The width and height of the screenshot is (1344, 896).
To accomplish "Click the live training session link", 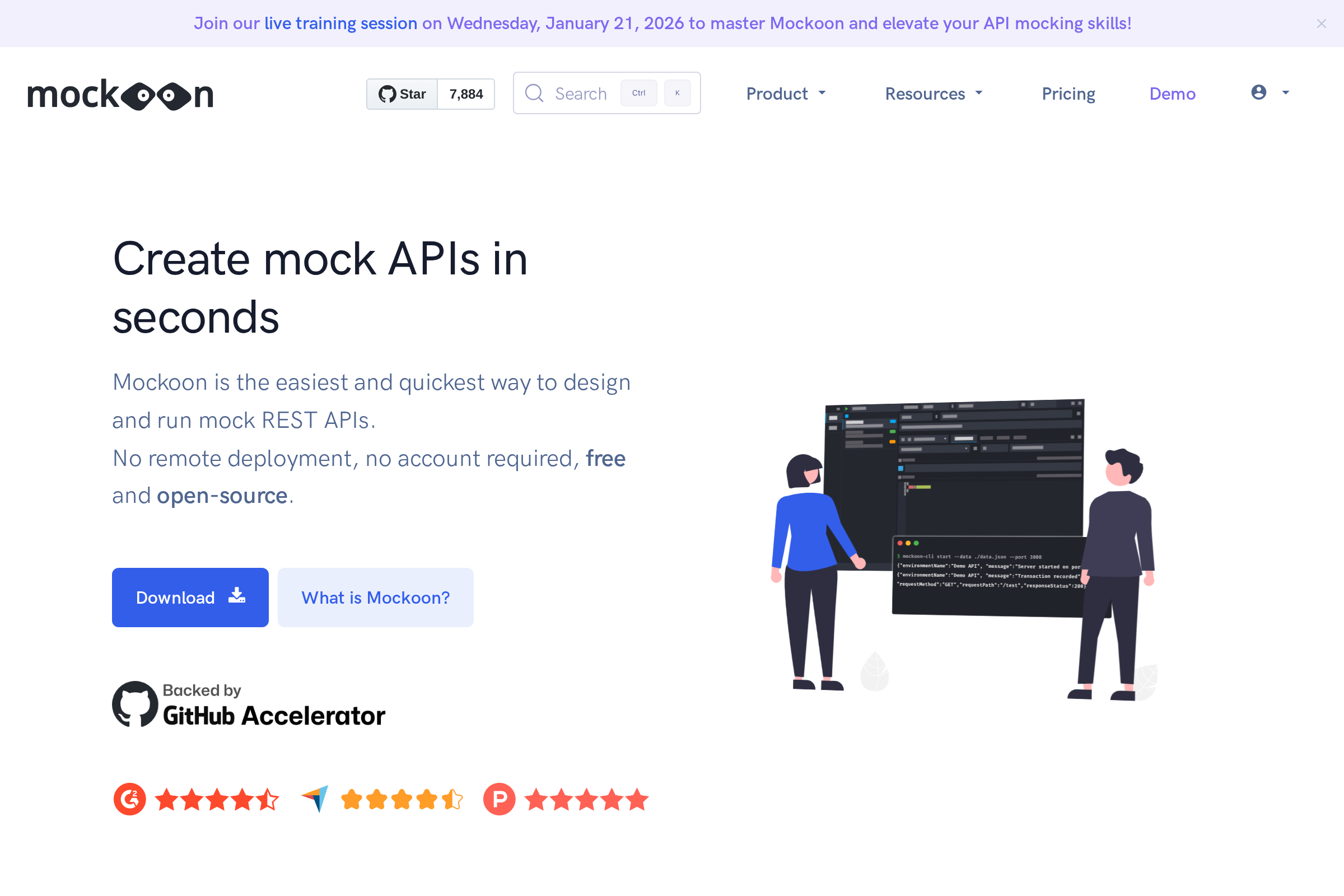I will (x=340, y=24).
